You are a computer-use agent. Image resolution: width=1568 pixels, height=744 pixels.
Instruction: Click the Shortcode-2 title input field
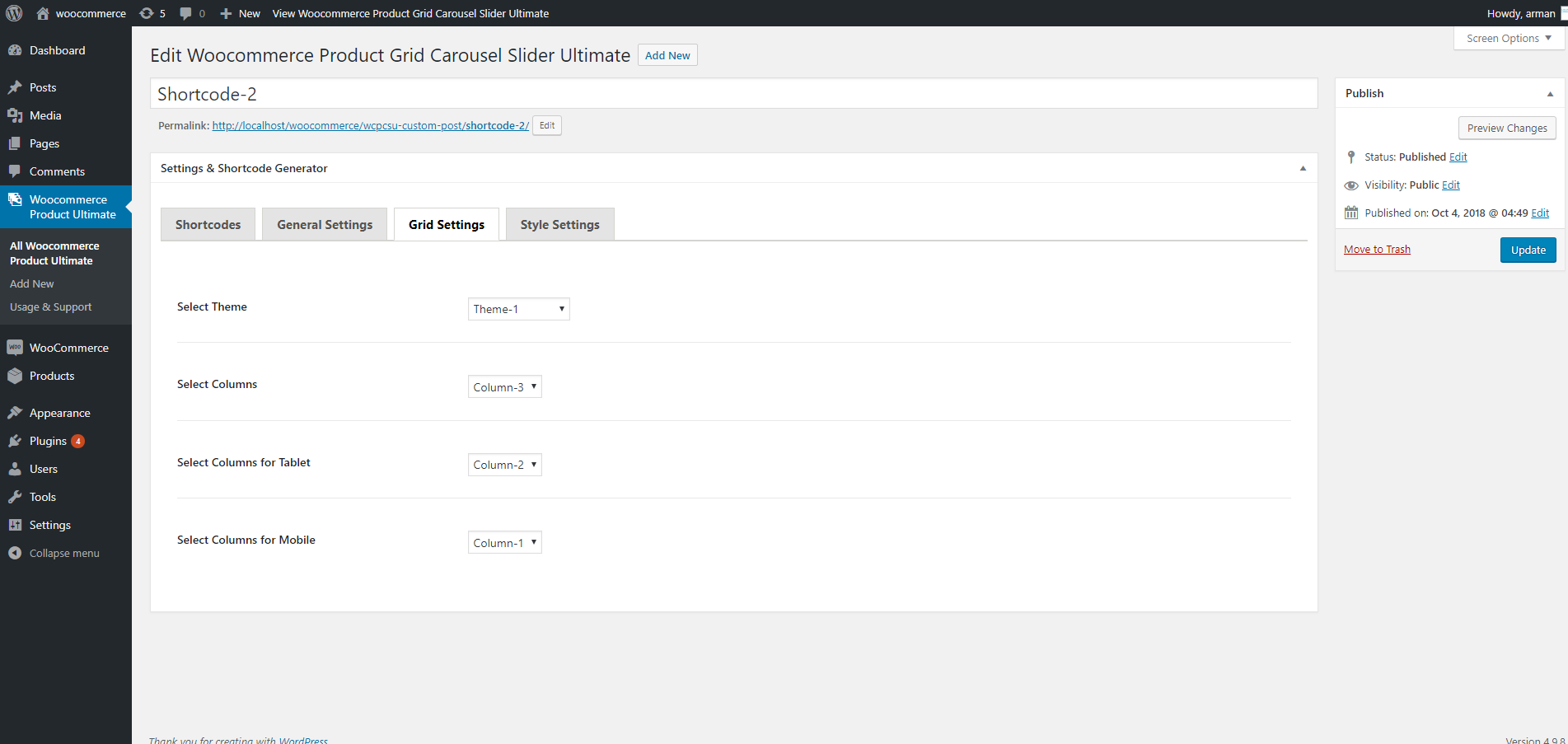733,94
